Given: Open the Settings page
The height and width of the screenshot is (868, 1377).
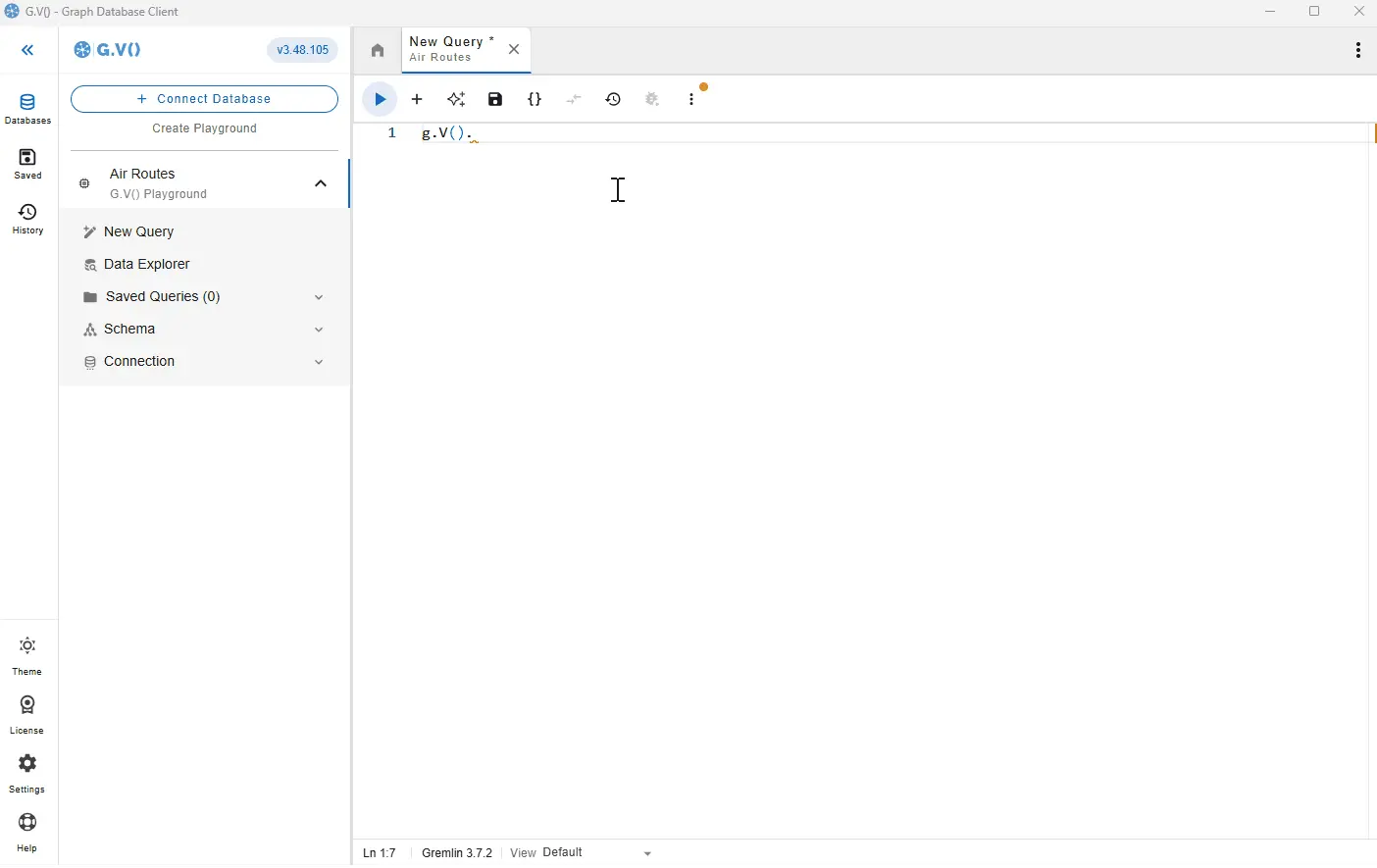Looking at the screenshot, I should pos(26,774).
